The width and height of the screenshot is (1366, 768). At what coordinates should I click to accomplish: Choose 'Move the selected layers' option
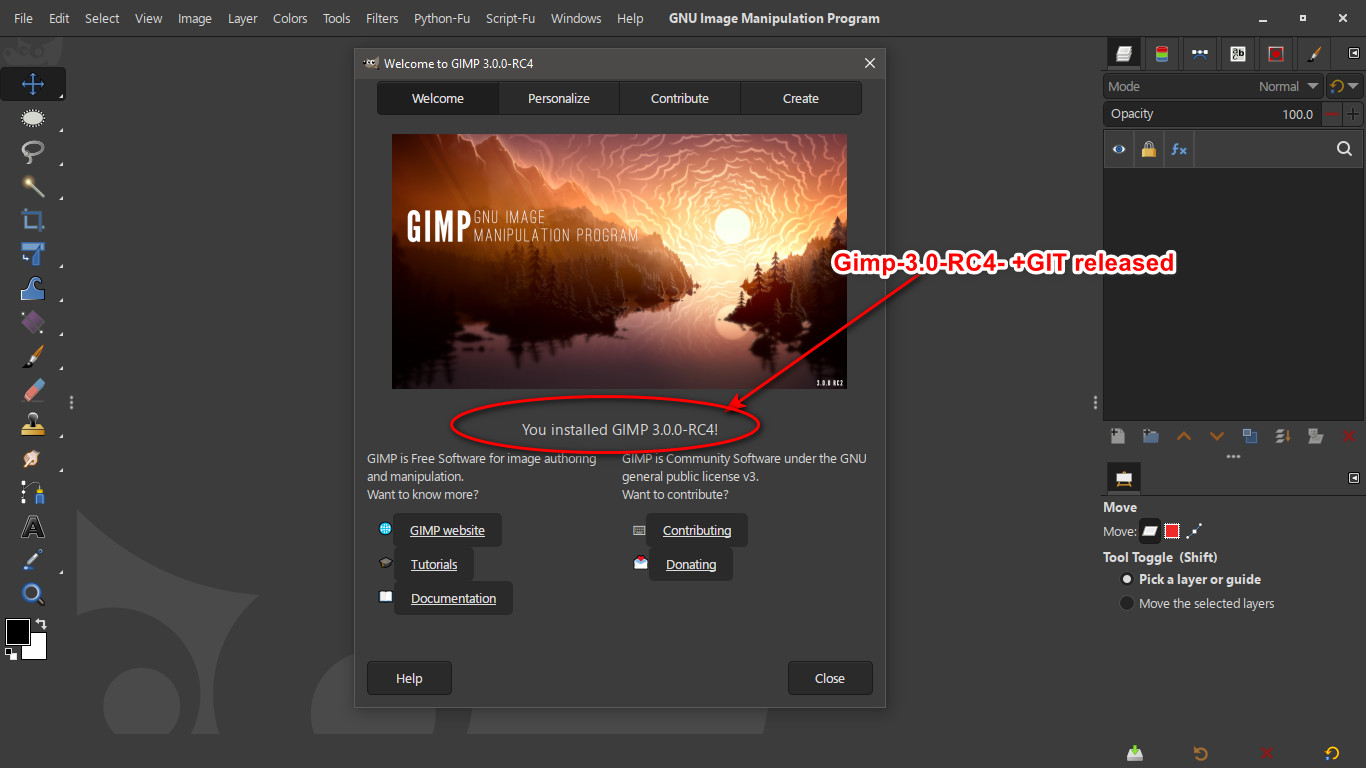point(1197,603)
